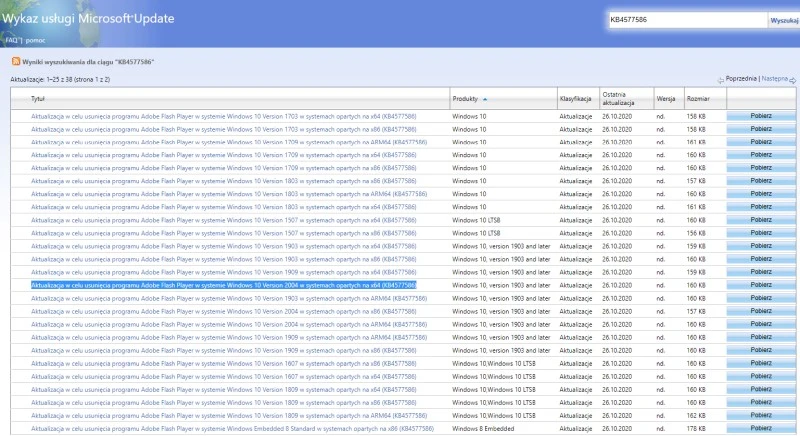Open the Version 1507 x86 LTSB update title
800x436 pixels.
pyautogui.click(x=223, y=233)
